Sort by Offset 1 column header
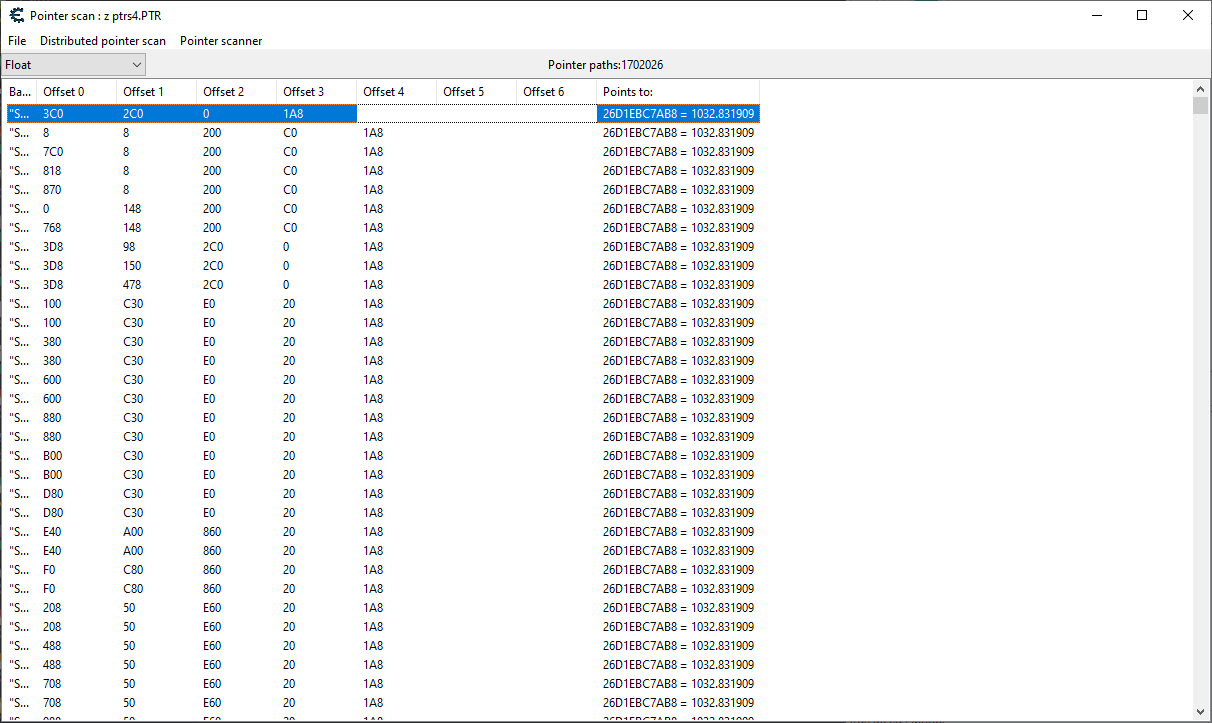Viewport: 1212px width, 723px height. tap(156, 92)
